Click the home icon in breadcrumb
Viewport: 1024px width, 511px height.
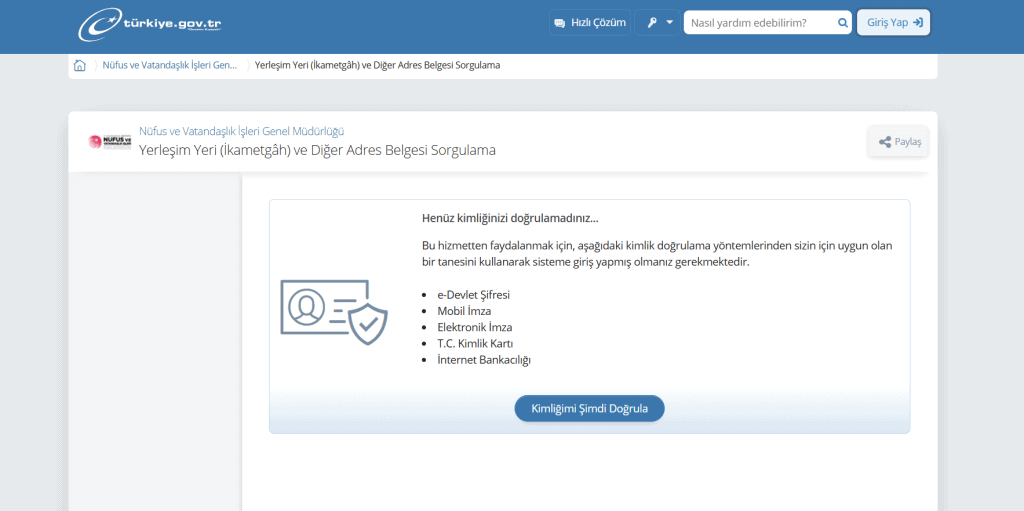(x=80, y=65)
